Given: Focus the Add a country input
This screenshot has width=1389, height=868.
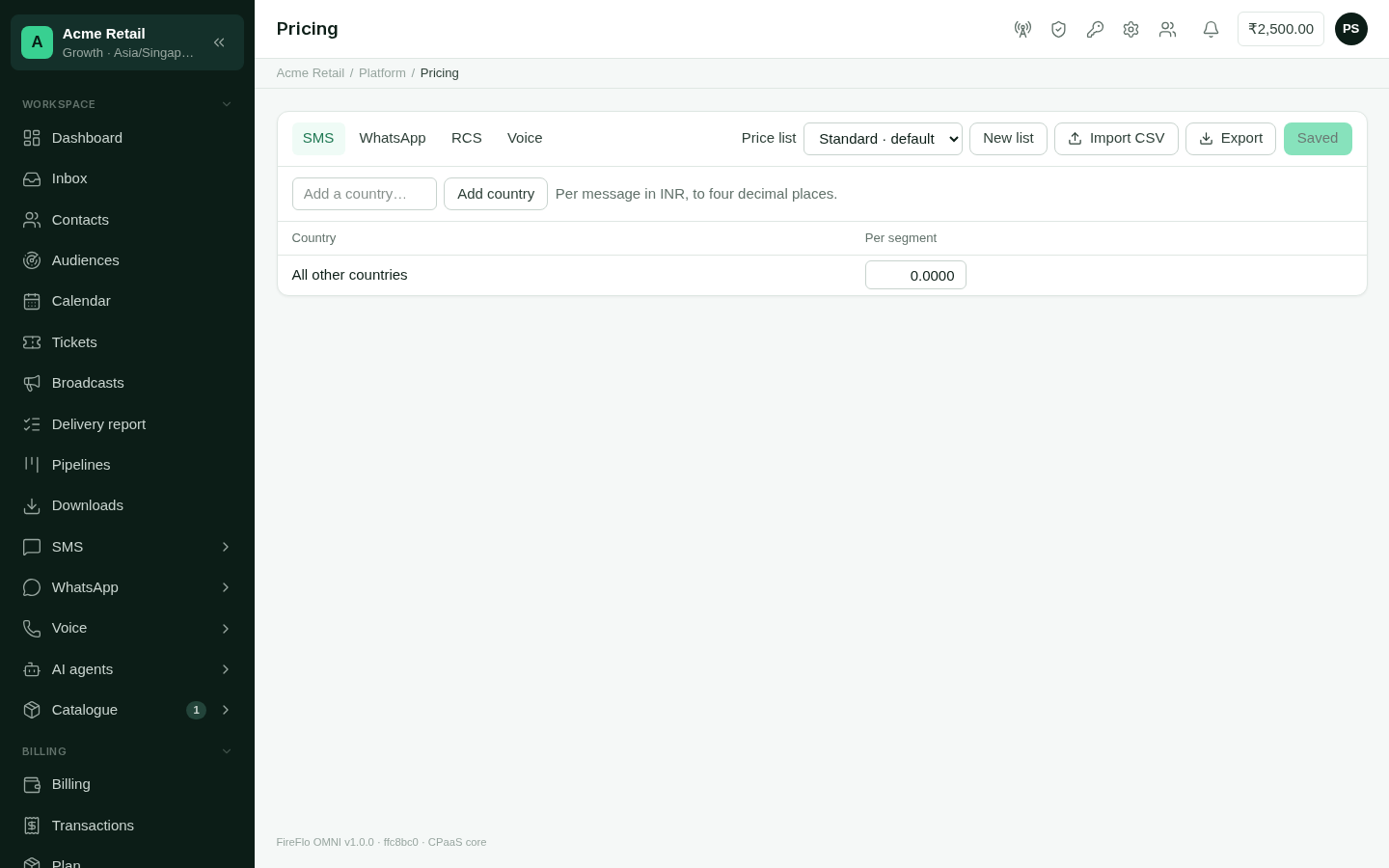Looking at the screenshot, I should pyautogui.click(x=365, y=194).
